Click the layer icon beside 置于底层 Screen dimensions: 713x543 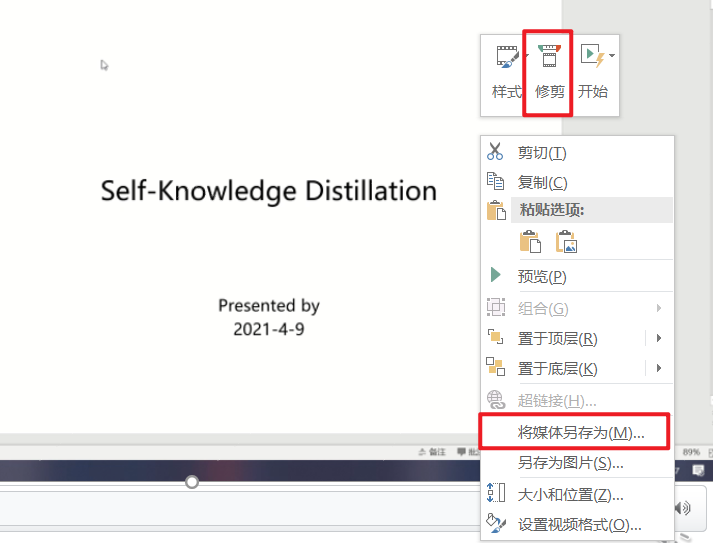point(495,367)
